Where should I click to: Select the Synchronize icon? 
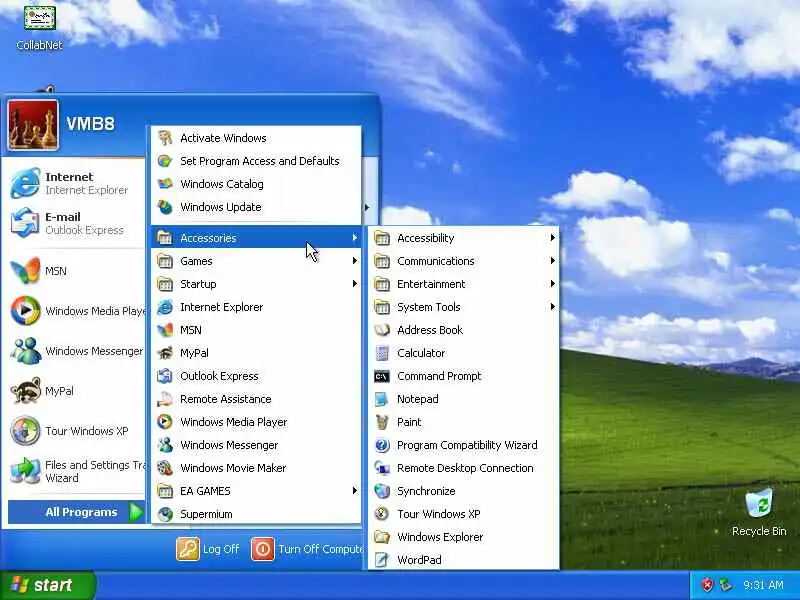coord(382,491)
